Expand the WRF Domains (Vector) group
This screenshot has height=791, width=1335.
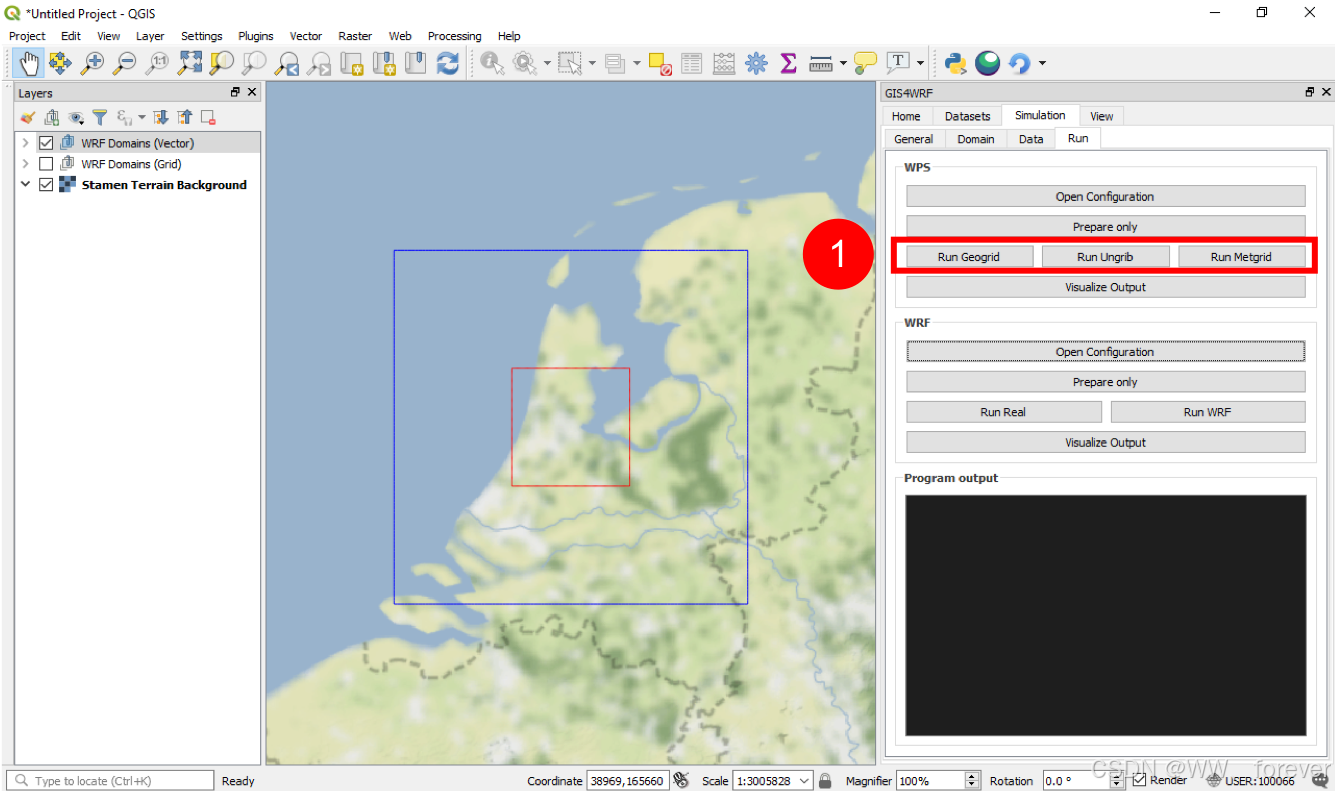point(26,143)
